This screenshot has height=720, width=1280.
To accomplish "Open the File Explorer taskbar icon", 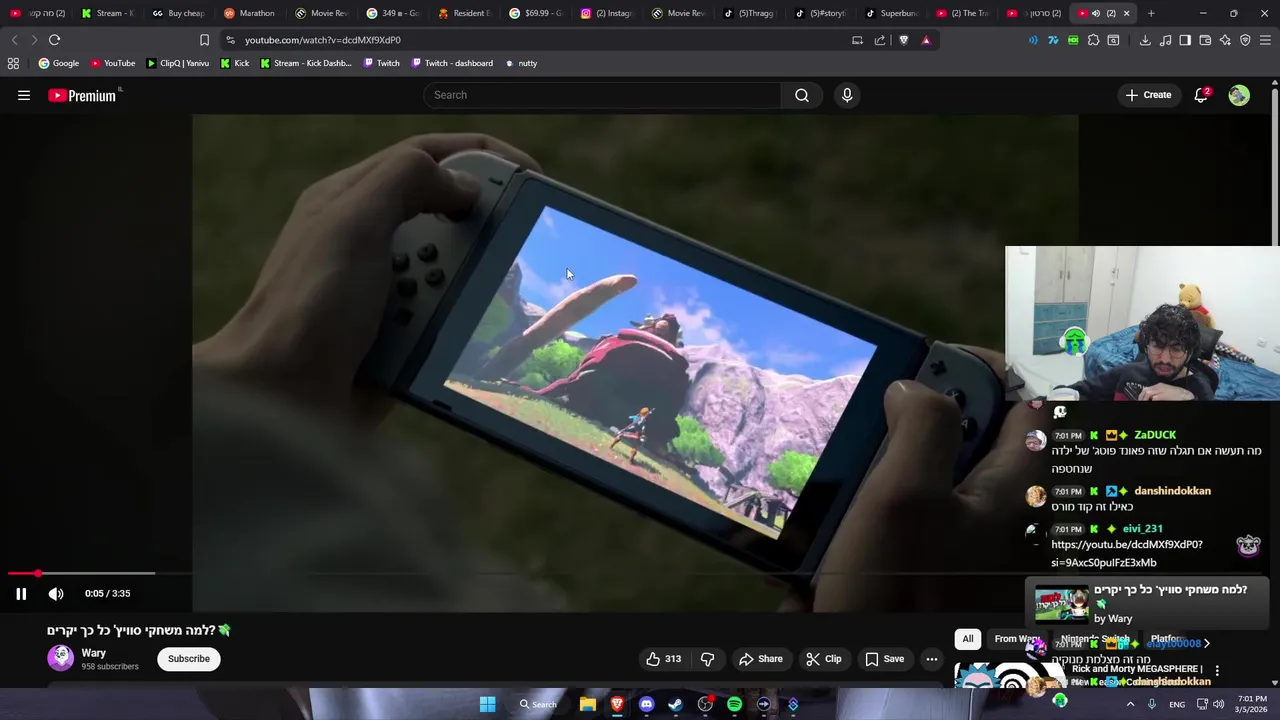I will tap(588, 704).
